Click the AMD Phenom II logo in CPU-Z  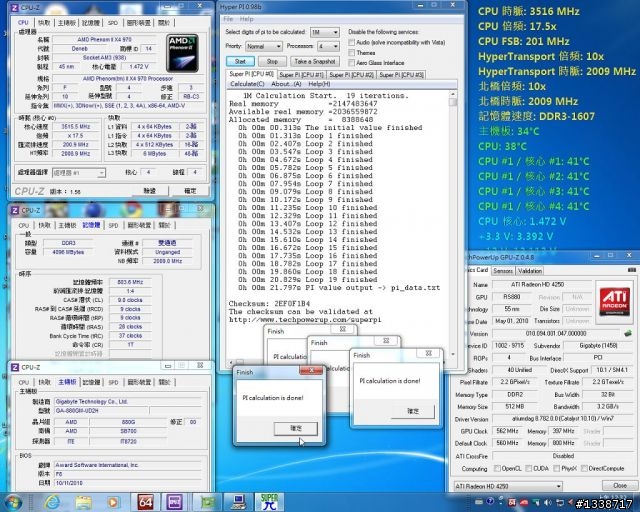tap(182, 53)
